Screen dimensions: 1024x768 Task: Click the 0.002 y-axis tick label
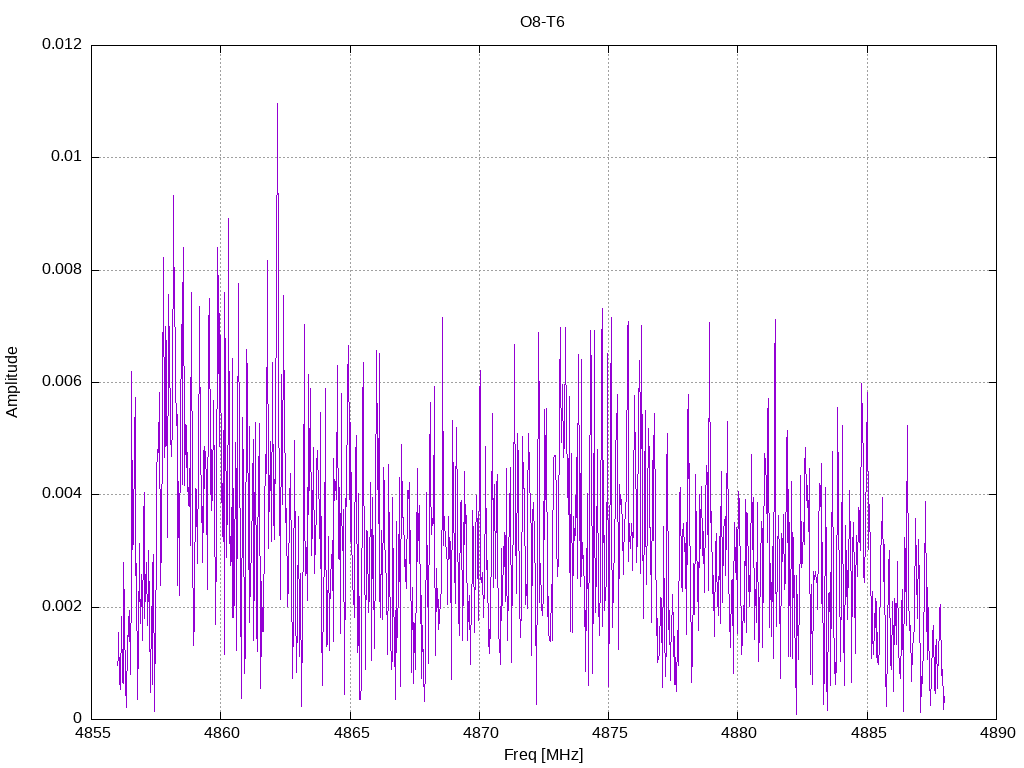click(x=62, y=607)
